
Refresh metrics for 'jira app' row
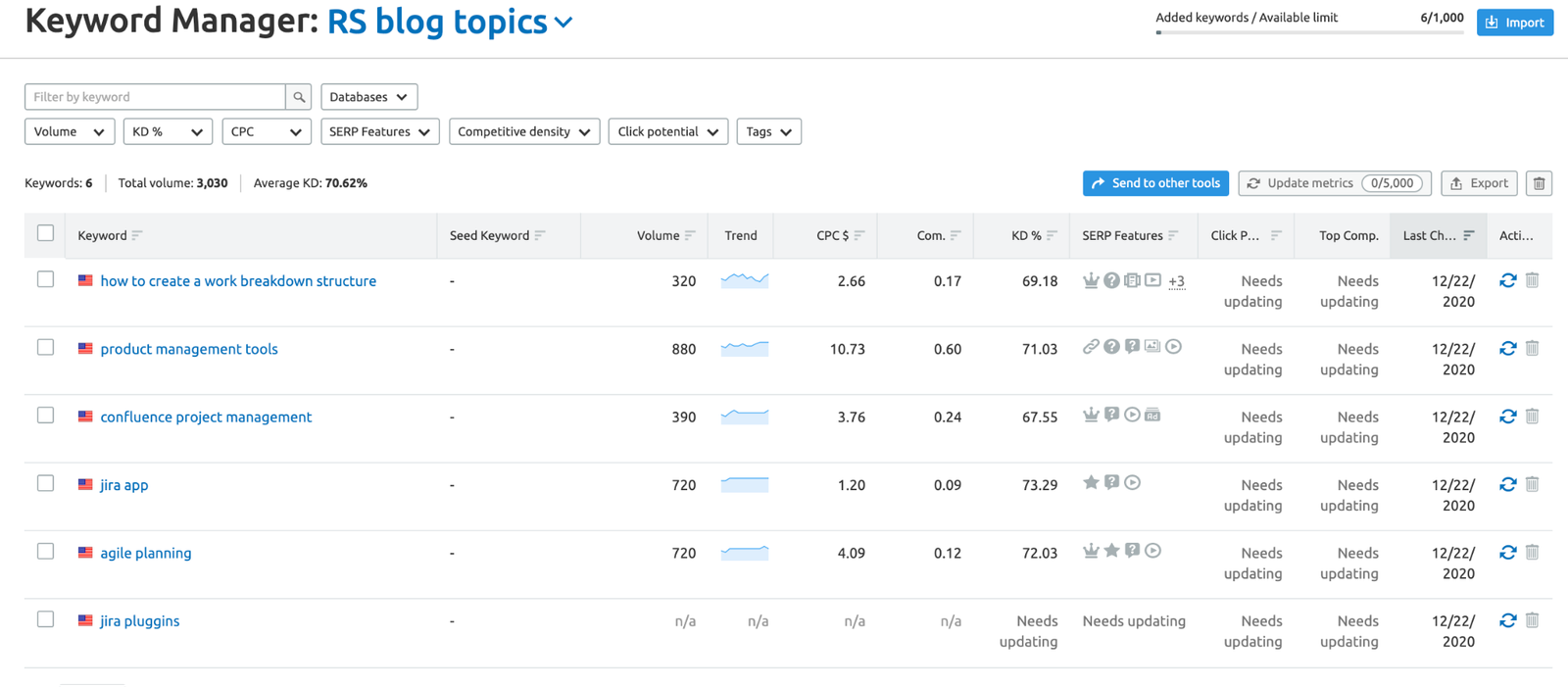tap(1508, 484)
